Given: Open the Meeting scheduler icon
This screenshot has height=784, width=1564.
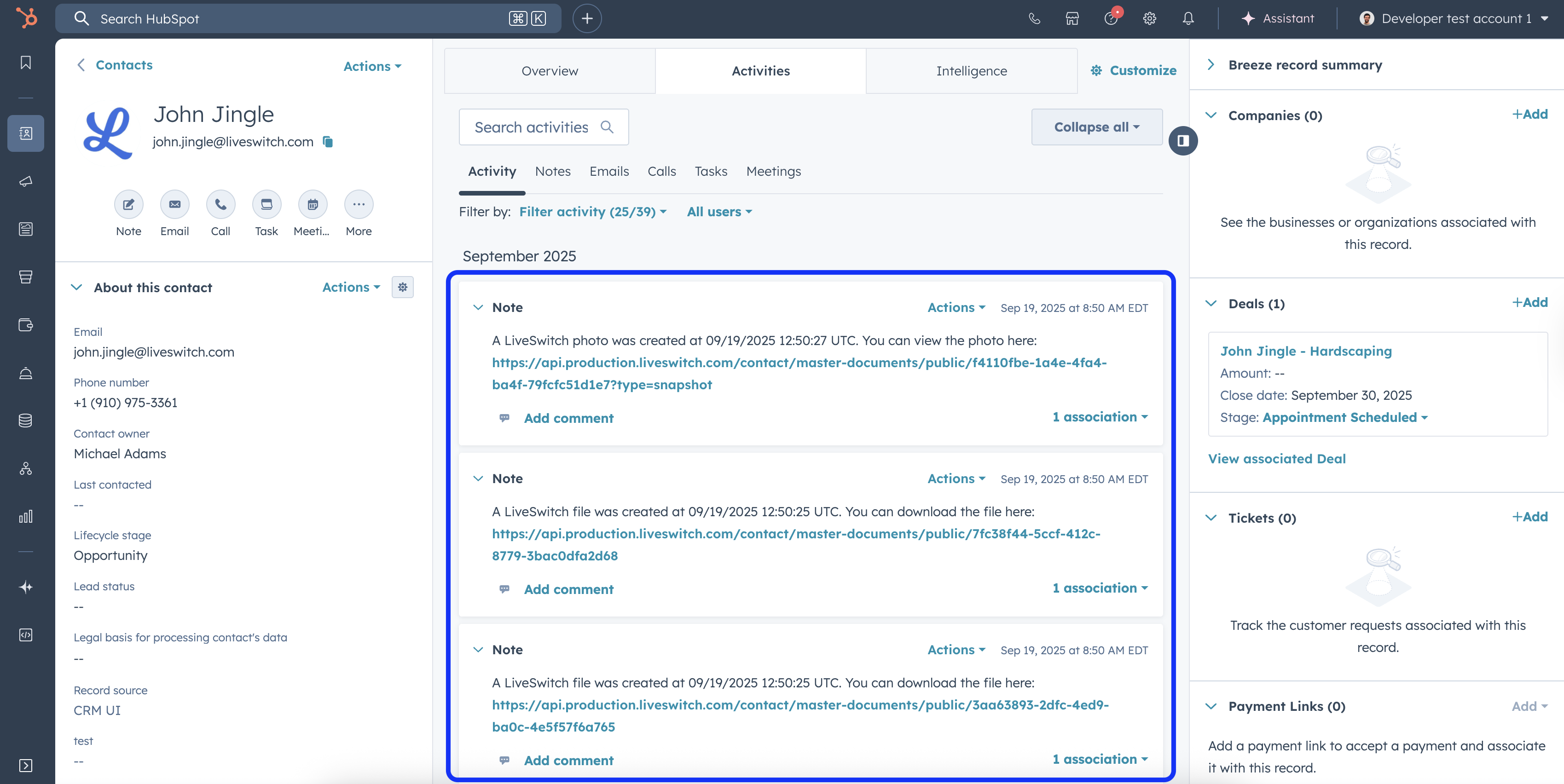Looking at the screenshot, I should coord(312,204).
